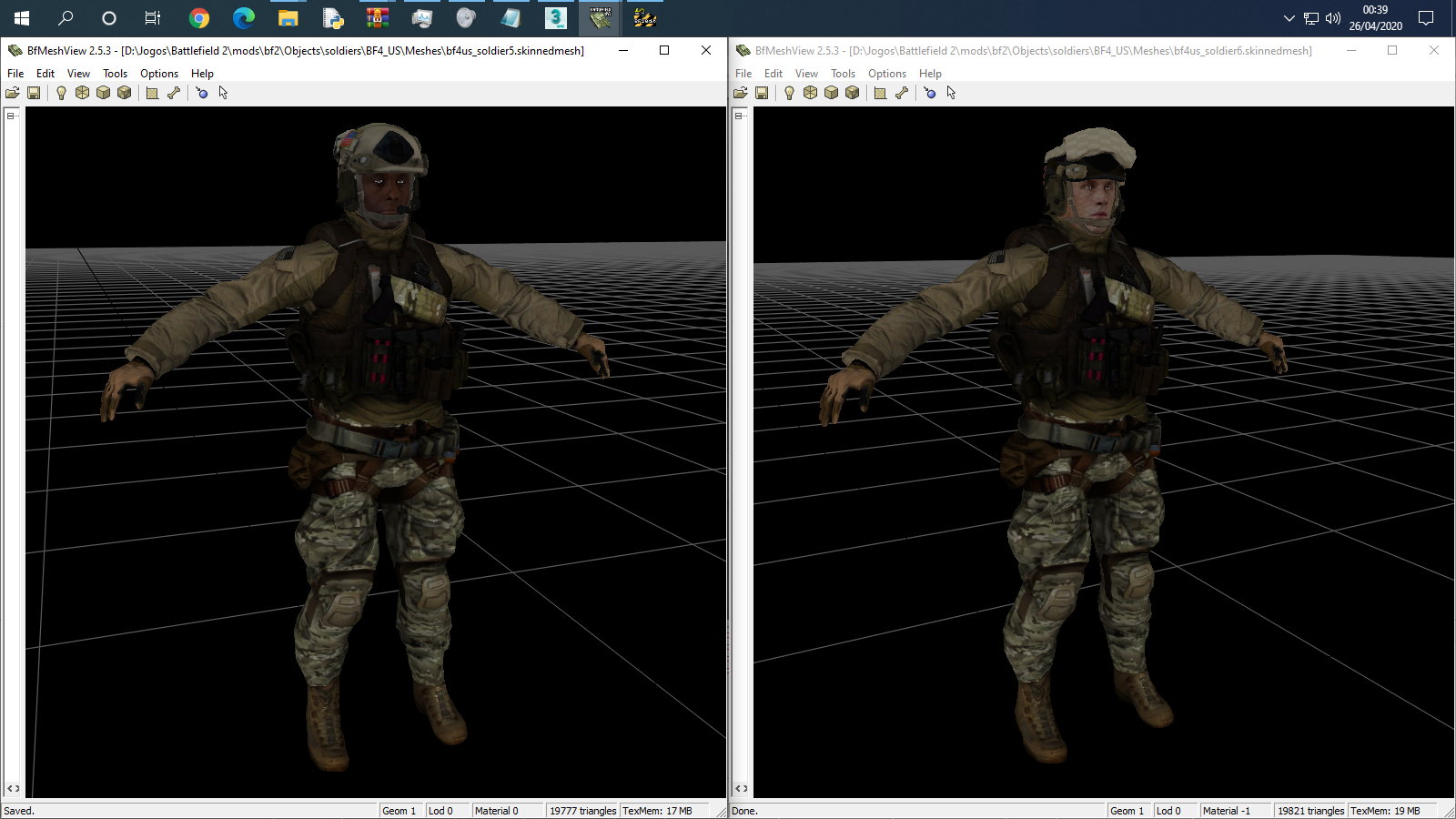This screenshot has height=819, width=1456.
Task: Click side panel scroll arrows in soldier5 window
Action: point(13,789)
